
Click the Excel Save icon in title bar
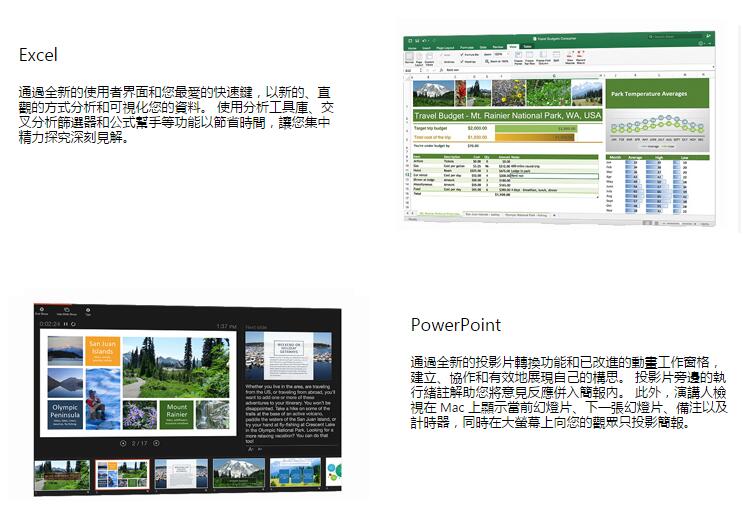pos(417,41)
